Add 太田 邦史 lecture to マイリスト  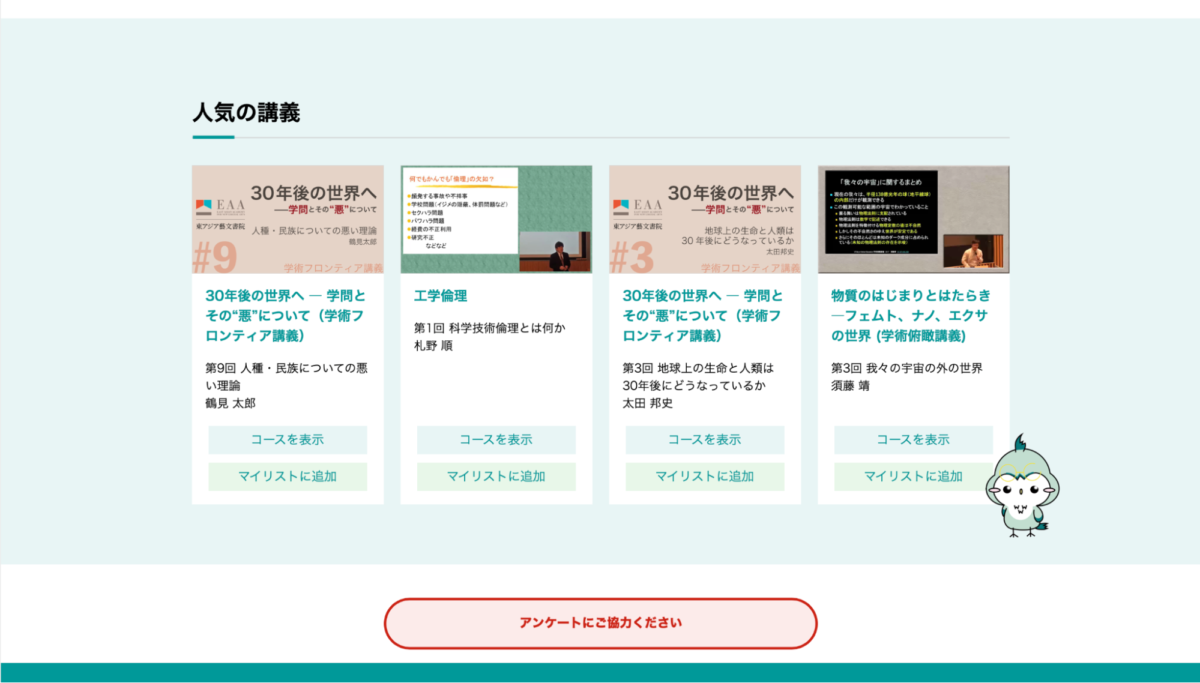pyautogui.click(x=705, y=476)
